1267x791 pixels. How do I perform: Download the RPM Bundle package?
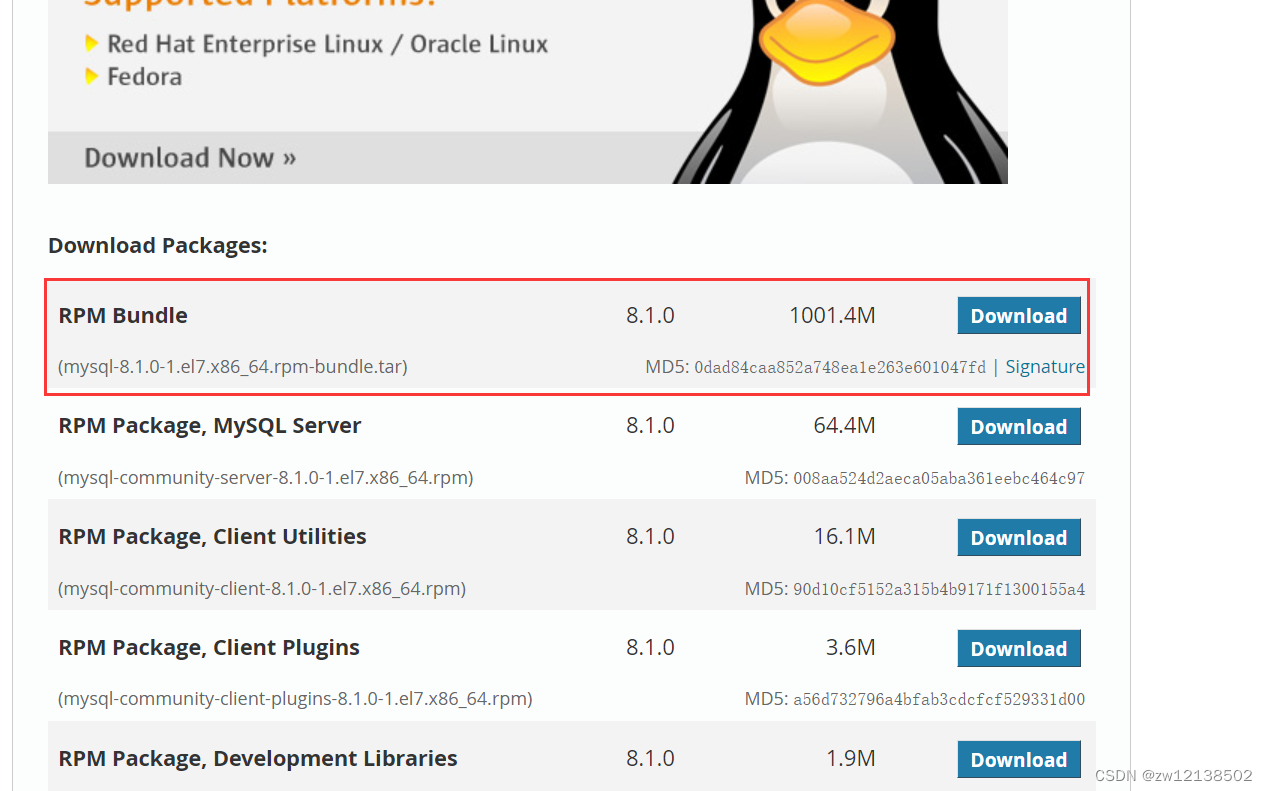[1019, 315]
